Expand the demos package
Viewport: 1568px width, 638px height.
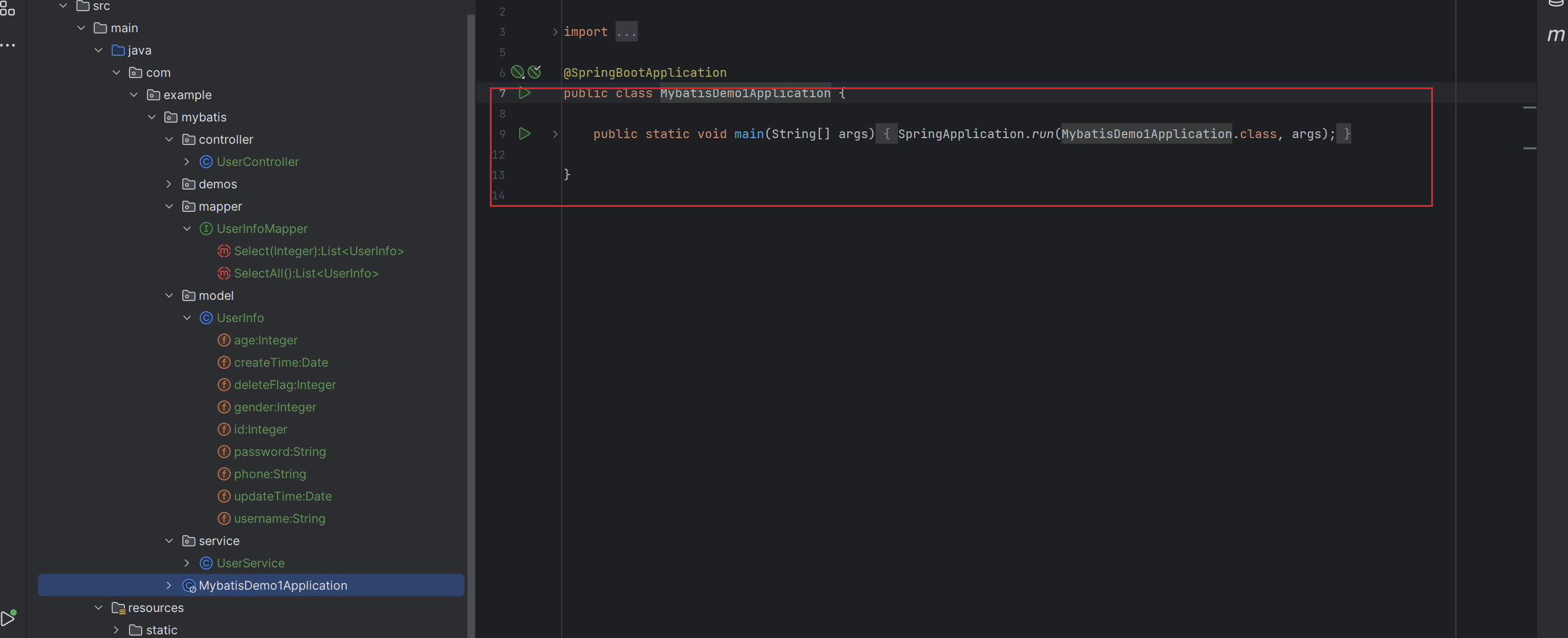pyautogui.click(x=169, y=184)
